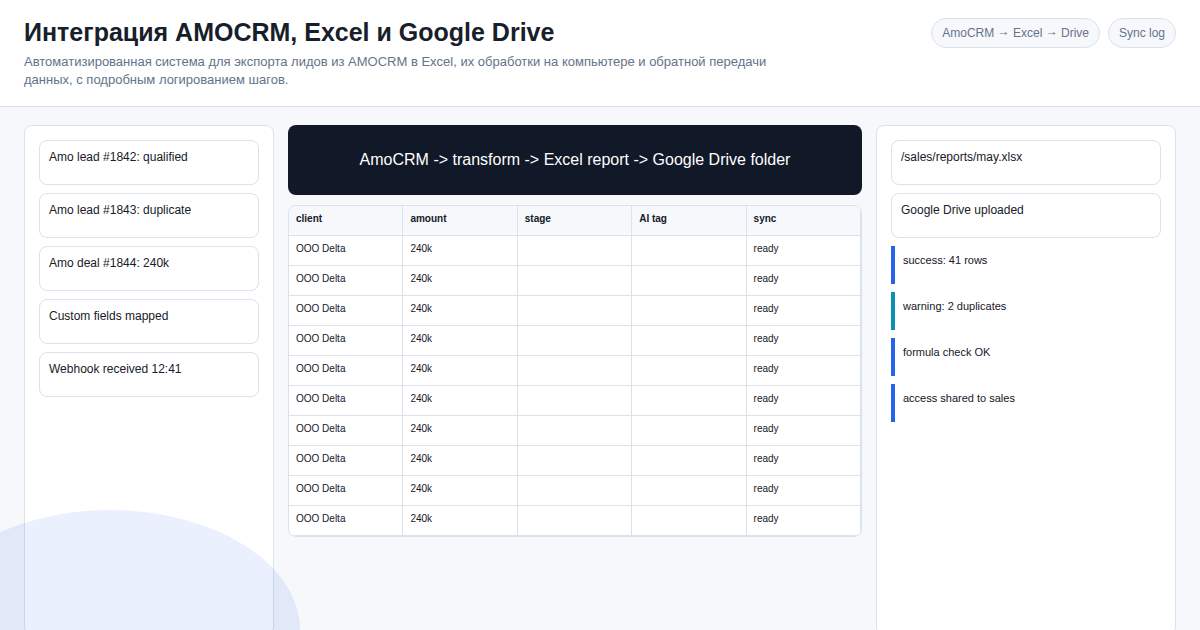Click the client column header

[x=346, y=221]
